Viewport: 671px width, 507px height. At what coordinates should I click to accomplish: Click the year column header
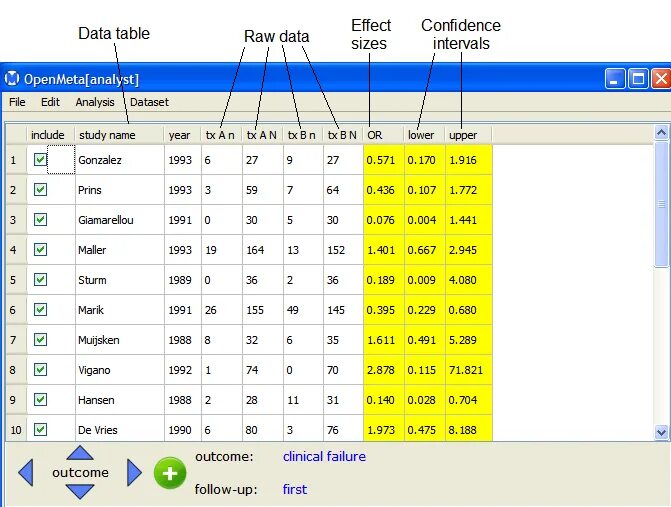[183, 135]
